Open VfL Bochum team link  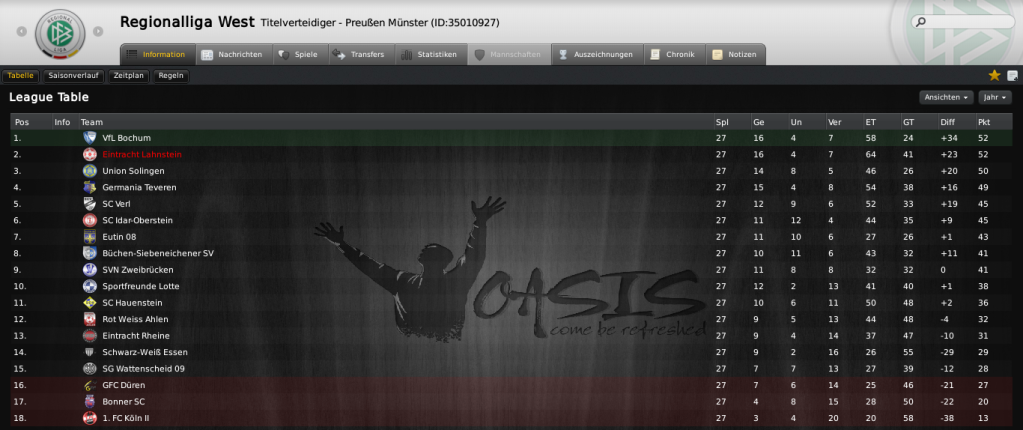coord(127,138)
